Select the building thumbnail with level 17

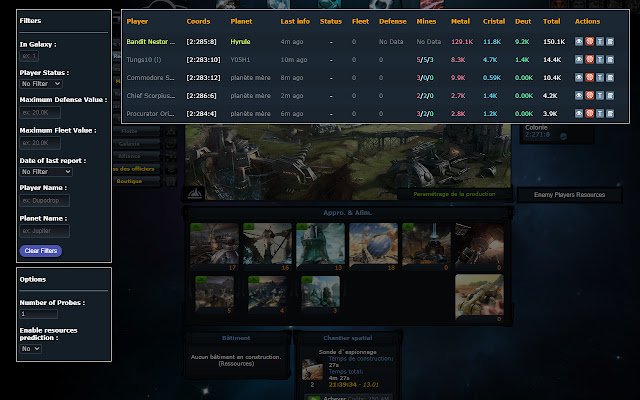point(214,244)
